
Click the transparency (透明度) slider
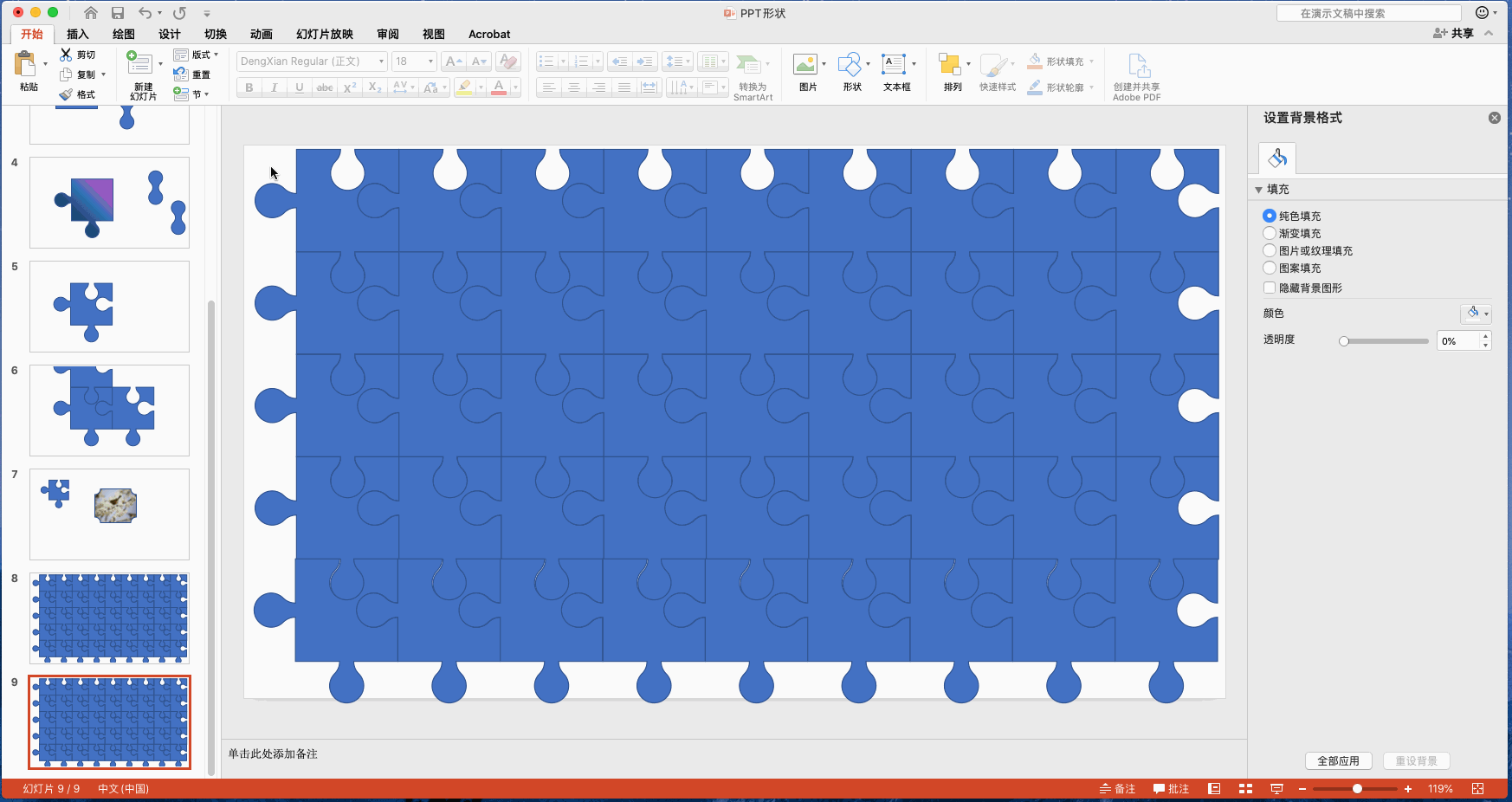(1385, 341)
